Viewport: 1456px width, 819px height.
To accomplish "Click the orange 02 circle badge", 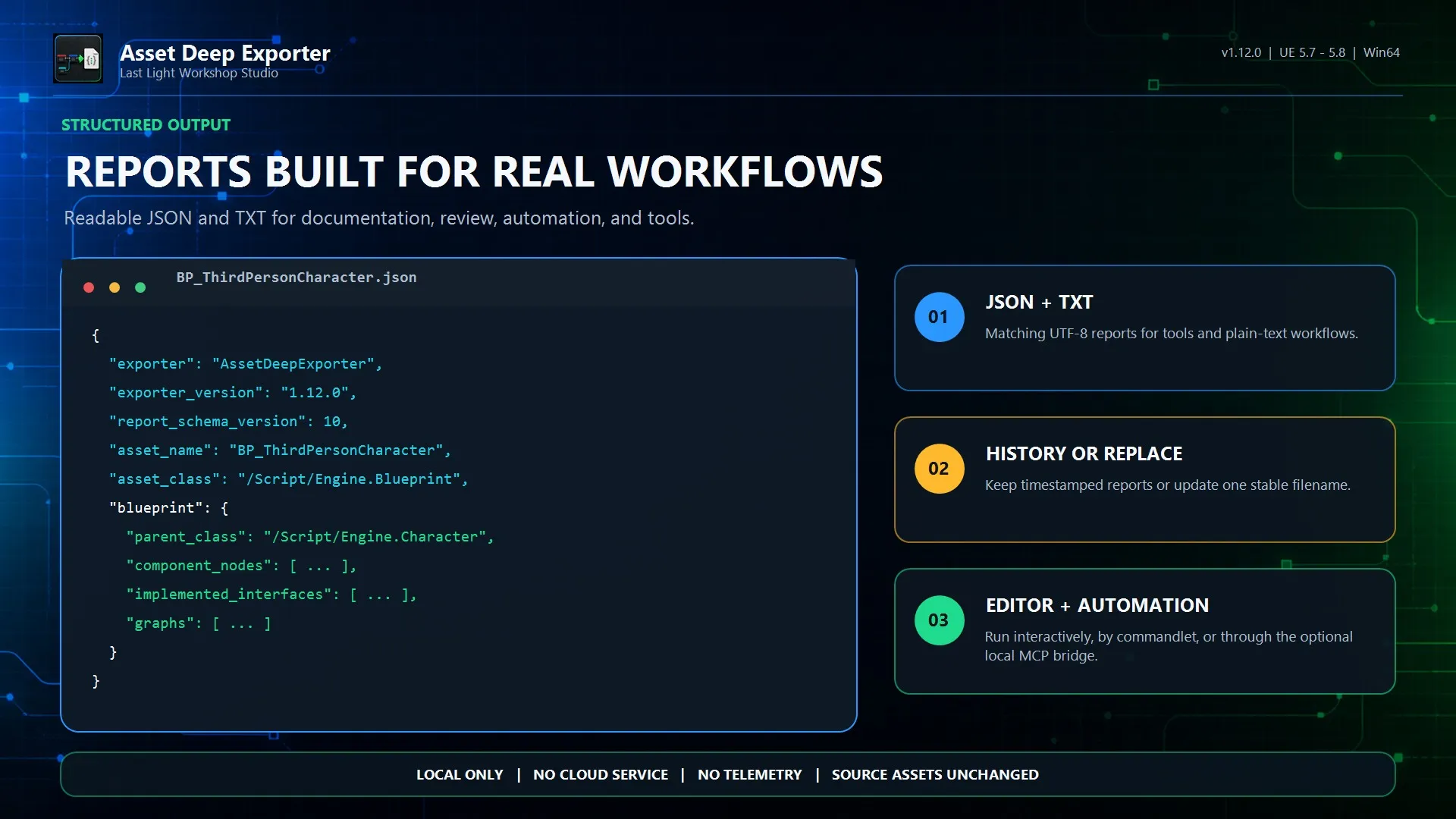I will tap(939, 469).
